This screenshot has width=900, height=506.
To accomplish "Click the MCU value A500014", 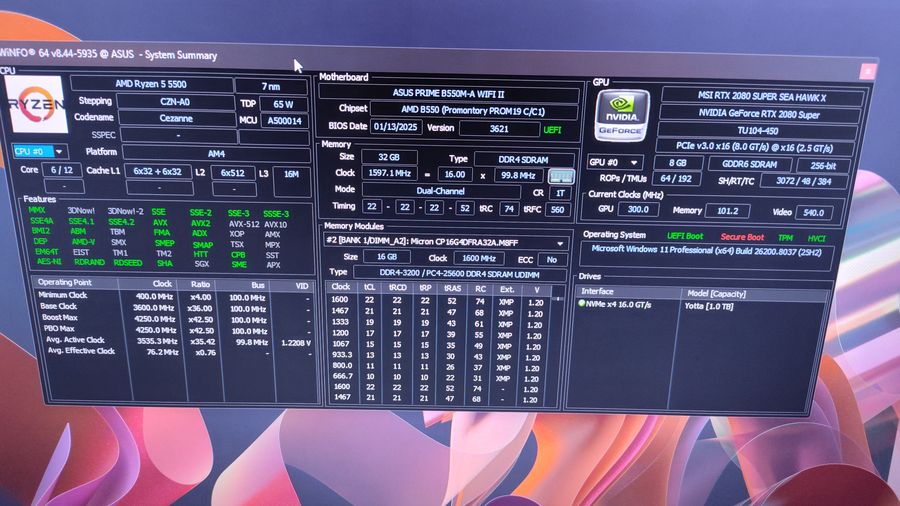I will click(x=285, y=121).
